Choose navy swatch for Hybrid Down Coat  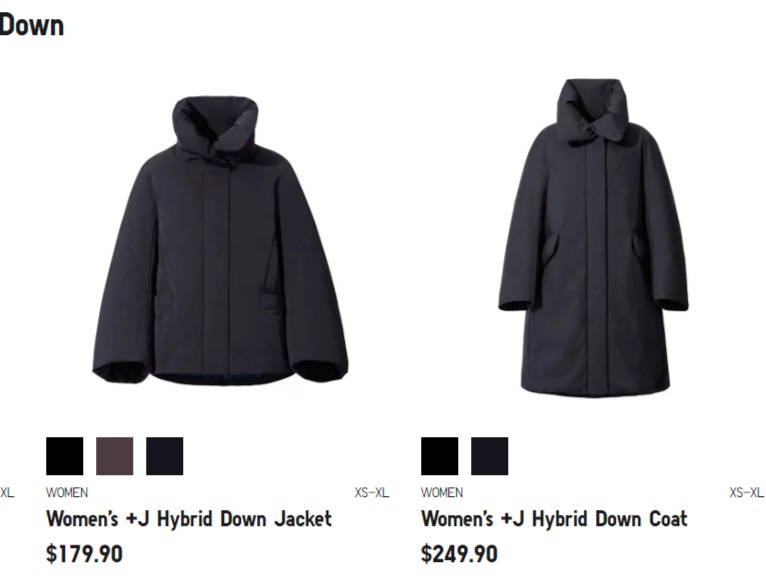[x=489, y=456]
